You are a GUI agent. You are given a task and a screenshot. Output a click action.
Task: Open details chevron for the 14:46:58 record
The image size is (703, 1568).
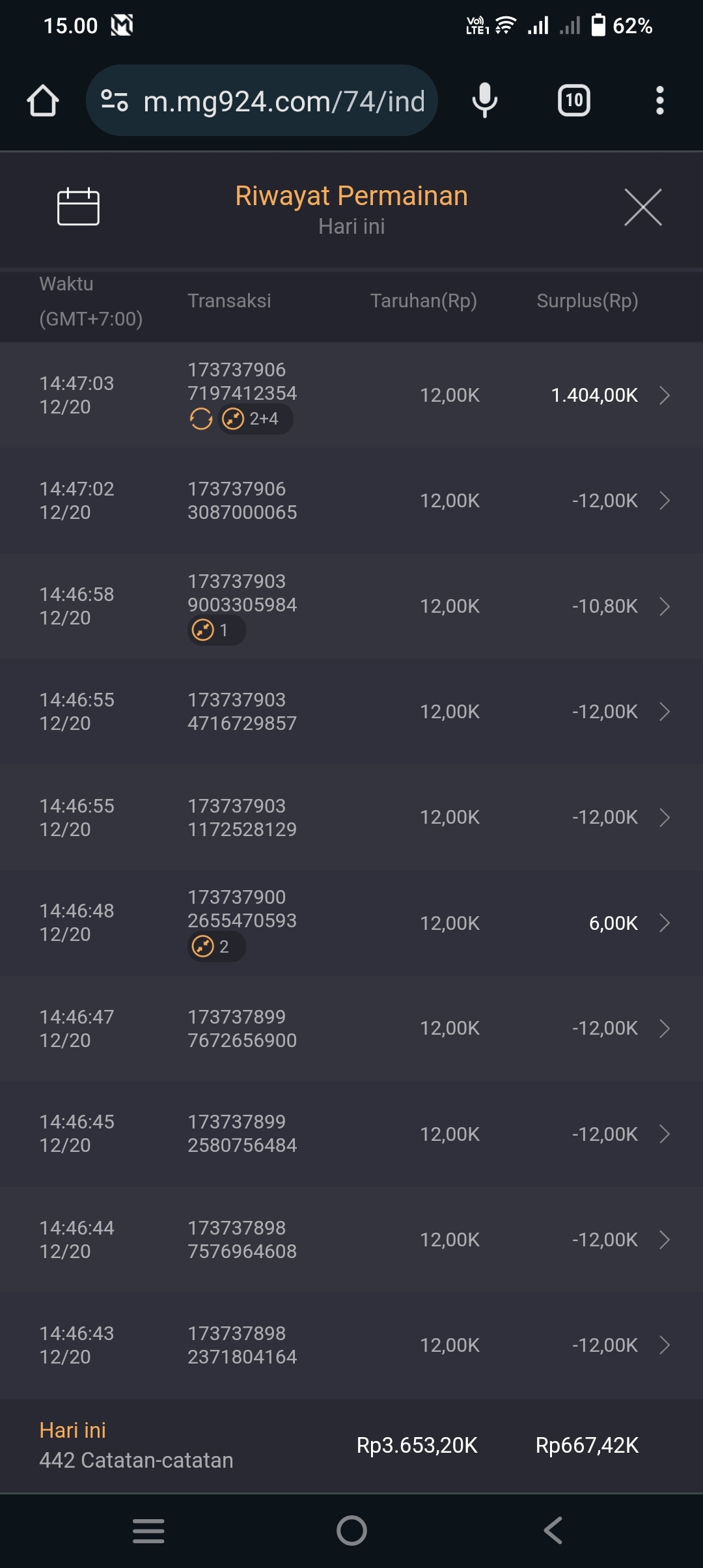(664, 606)
